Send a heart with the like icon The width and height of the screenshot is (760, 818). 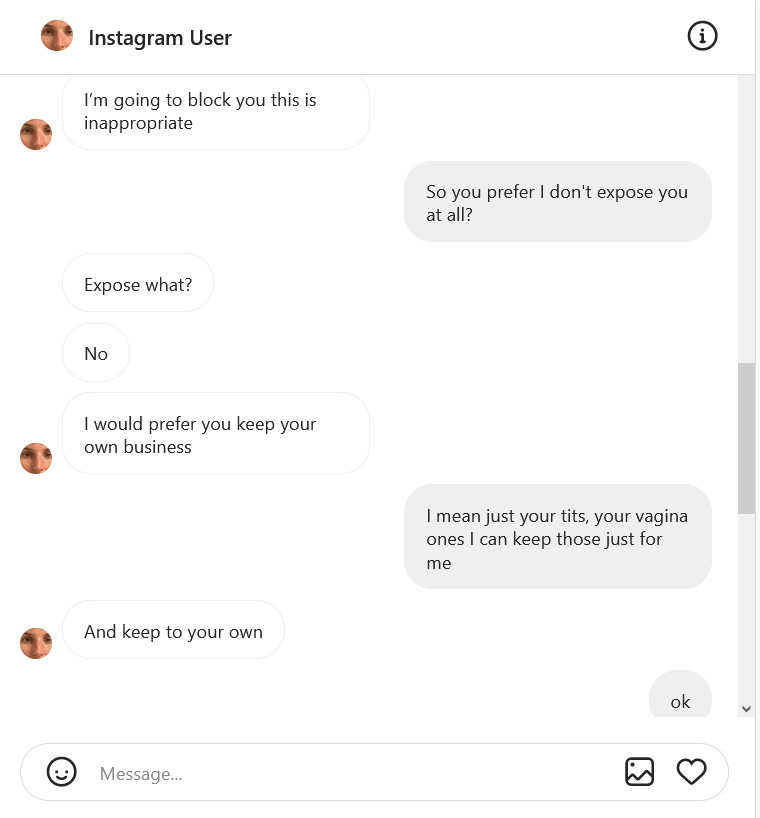(691, 772)
